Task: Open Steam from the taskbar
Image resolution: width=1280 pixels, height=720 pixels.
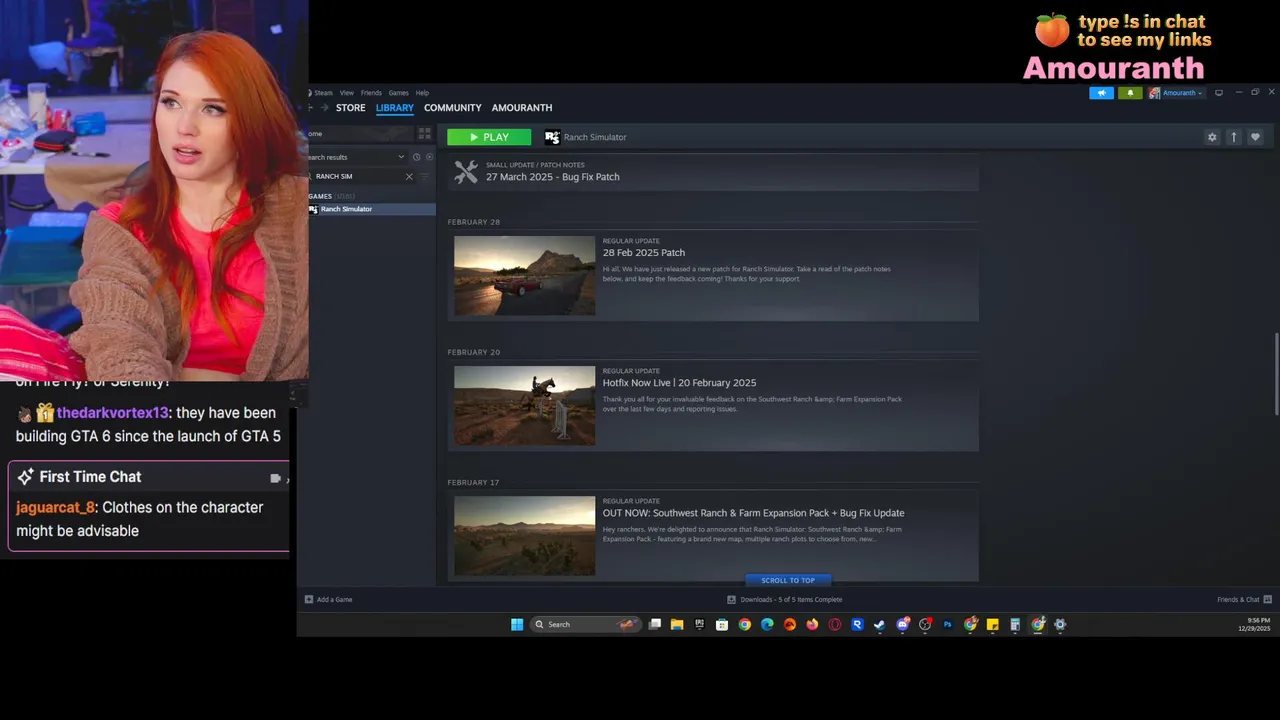Action: point(880,624)
